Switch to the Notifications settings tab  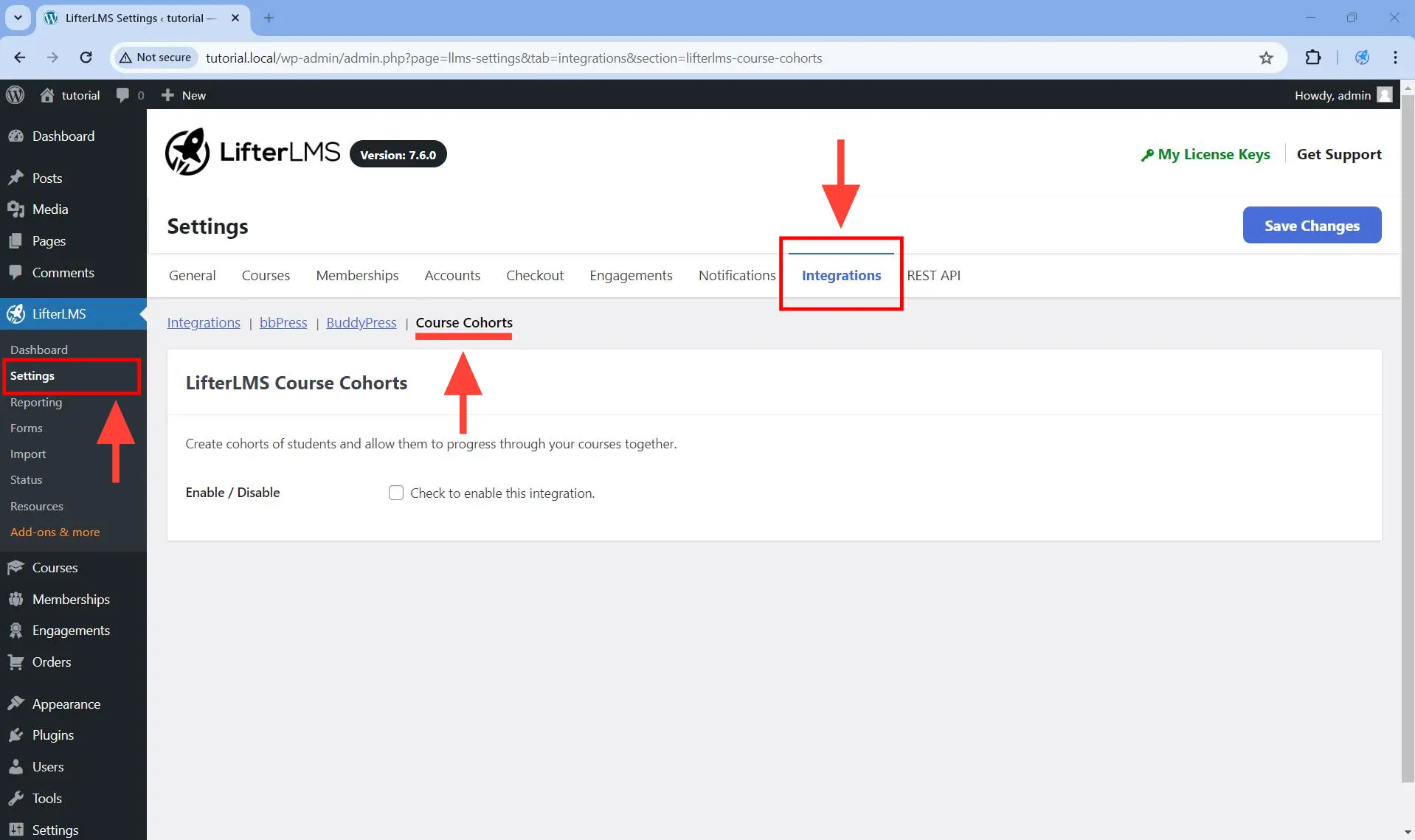pos(737,275)
